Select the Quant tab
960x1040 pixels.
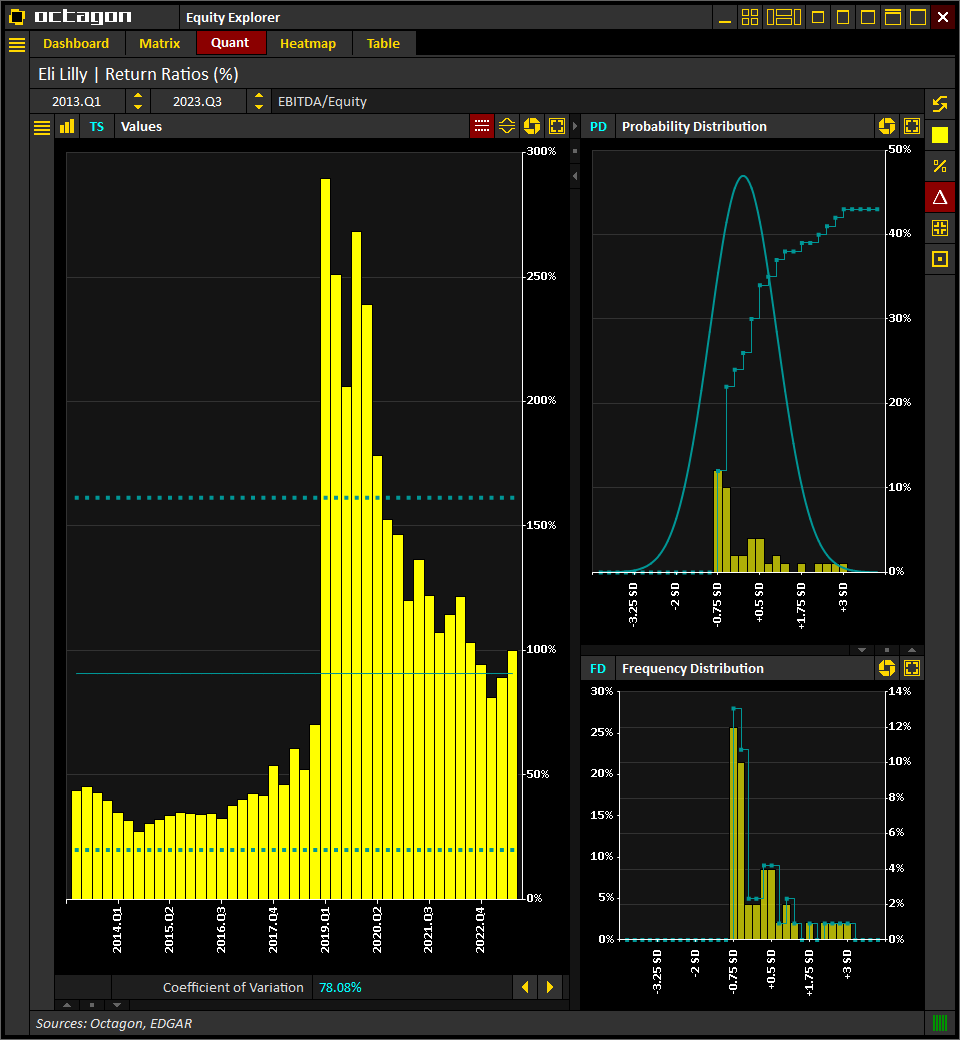pos(230,43)
